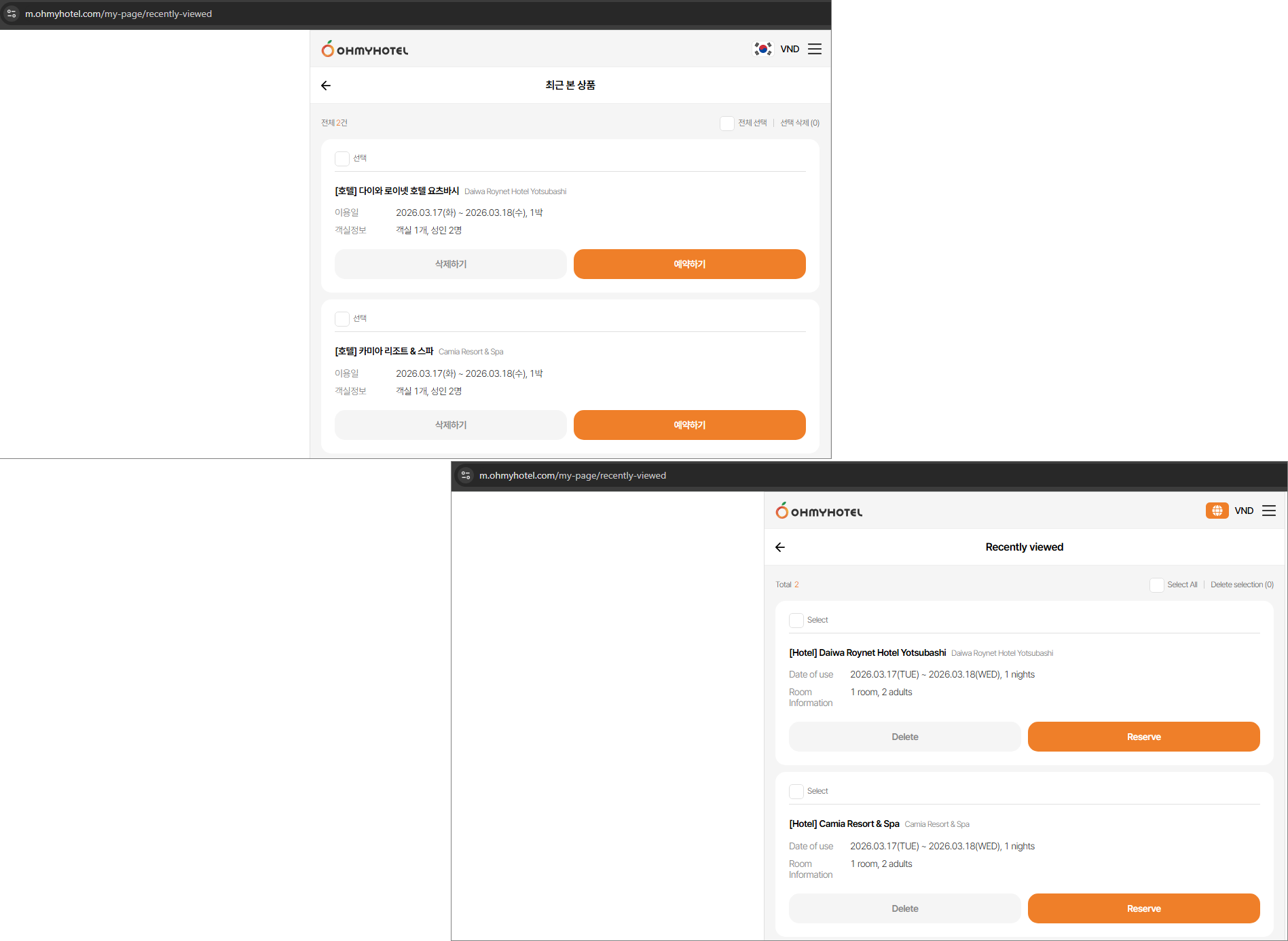Screen dimensions: 1288x941
Task: Click site info icon beside lower address bar
Action: click(x=466, y=475)
